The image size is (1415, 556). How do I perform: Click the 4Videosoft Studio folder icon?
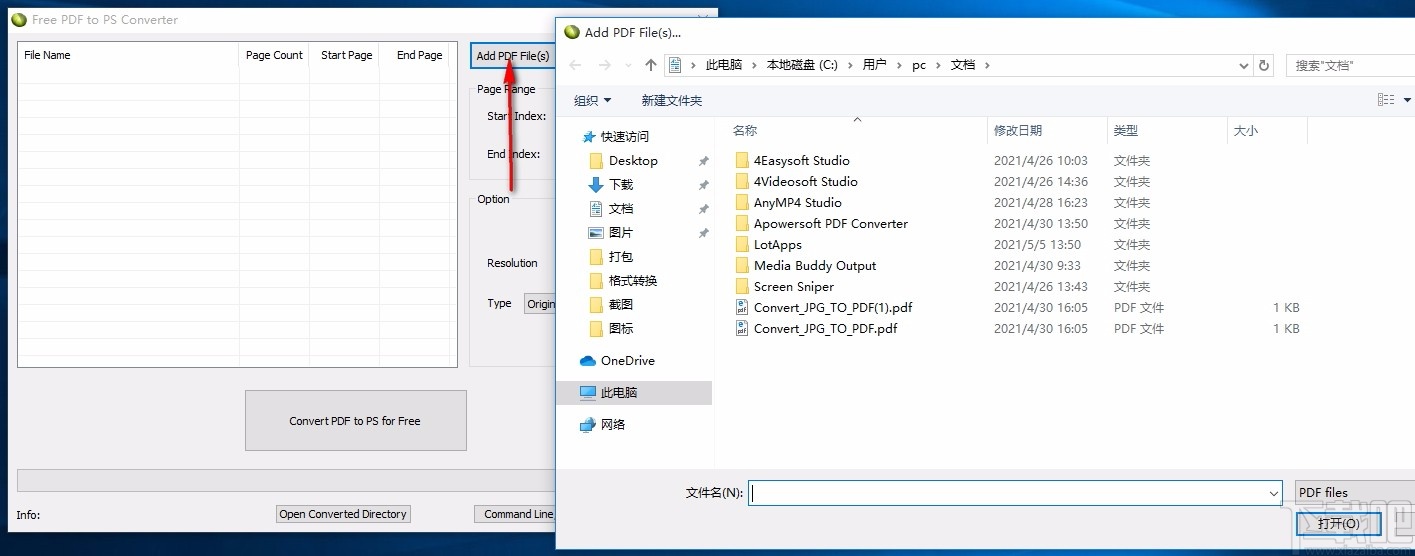[742, 181]
